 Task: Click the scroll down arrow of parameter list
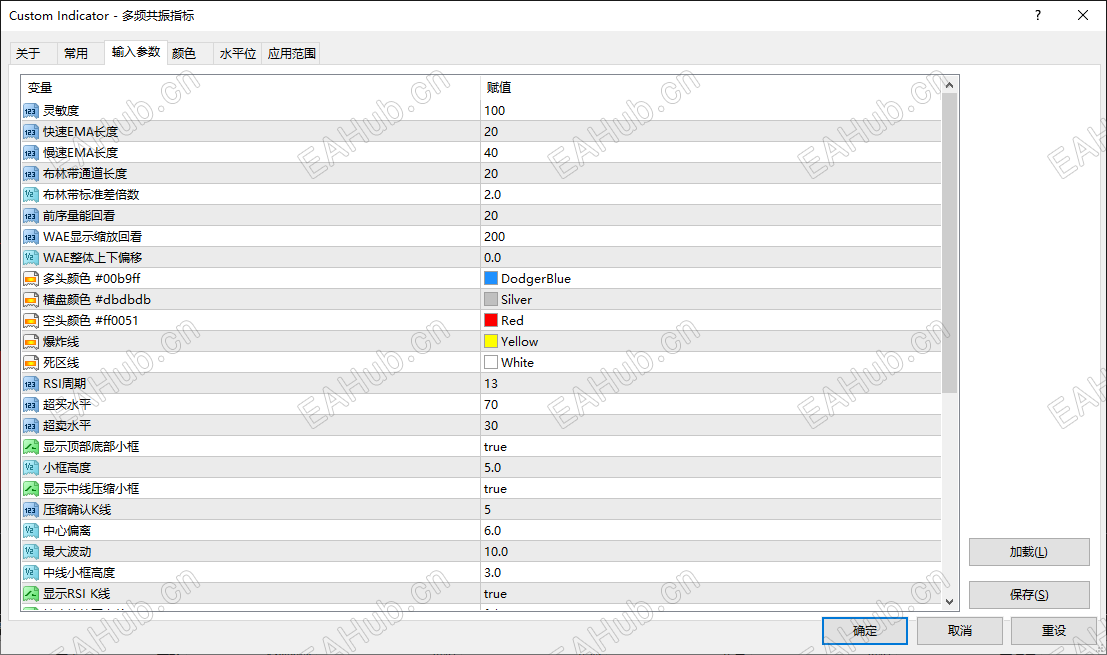950,602
